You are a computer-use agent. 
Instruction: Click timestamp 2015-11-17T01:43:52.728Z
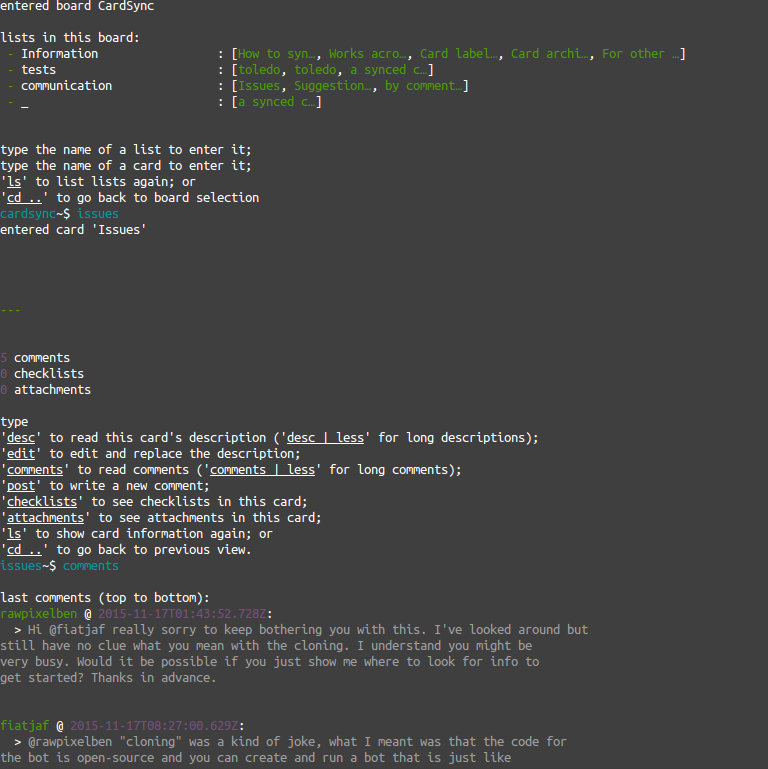click(x=182, y=614)
